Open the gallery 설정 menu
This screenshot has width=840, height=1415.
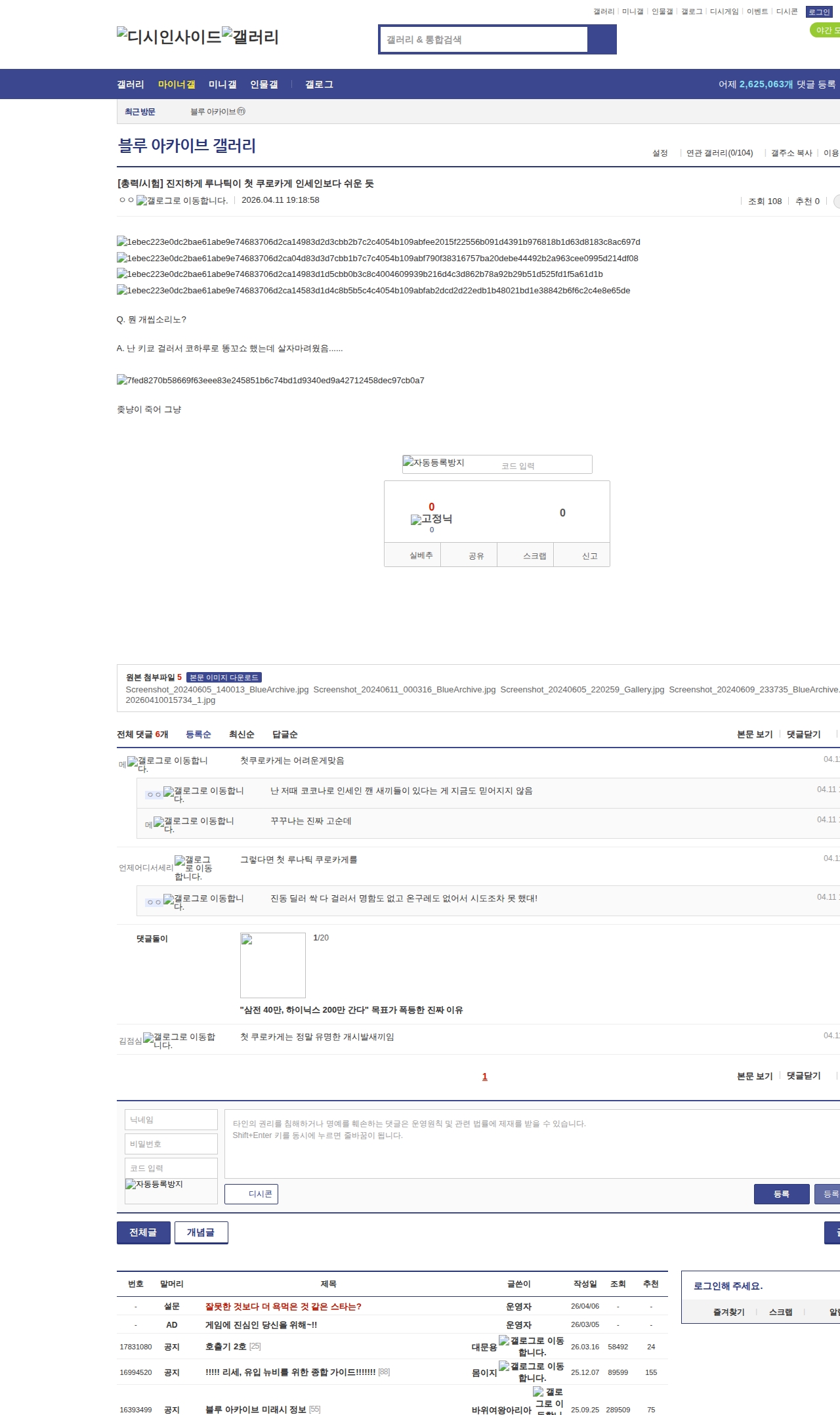[660, 153]
